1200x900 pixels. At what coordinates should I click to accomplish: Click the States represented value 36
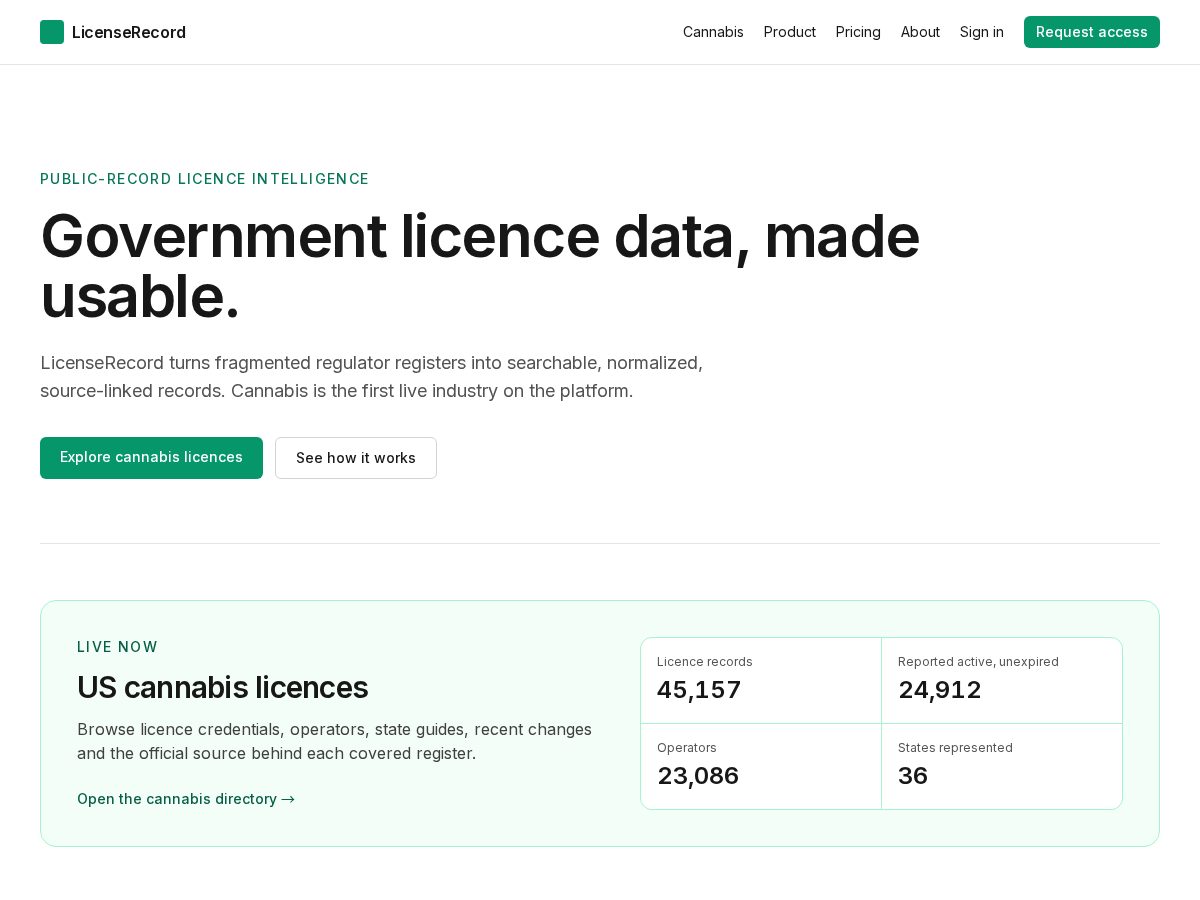coord(913,776)
